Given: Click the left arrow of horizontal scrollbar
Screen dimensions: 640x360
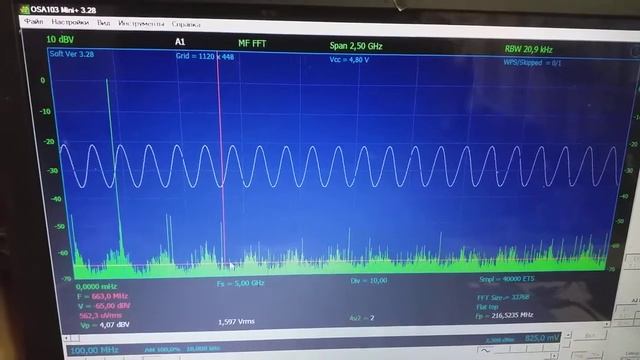Looking at the screenshot, I should [67, 338].
